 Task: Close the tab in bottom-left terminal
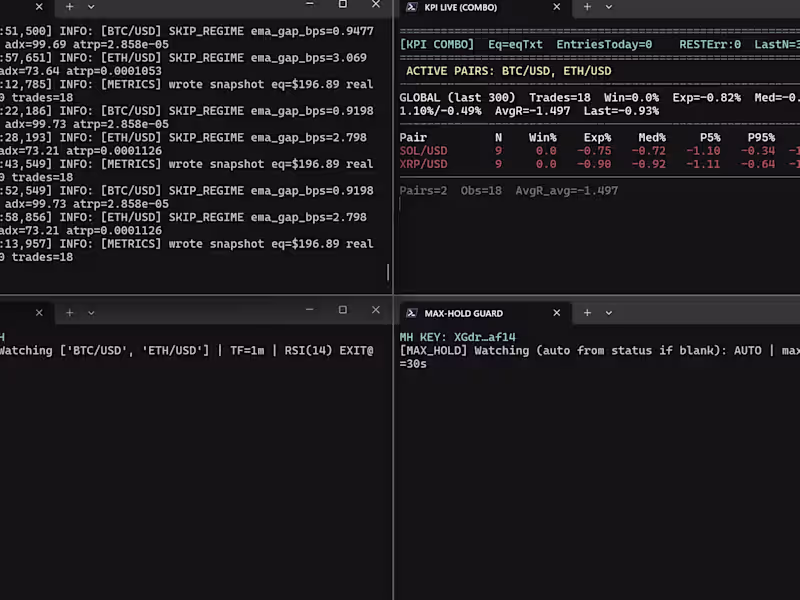point(39,313)
